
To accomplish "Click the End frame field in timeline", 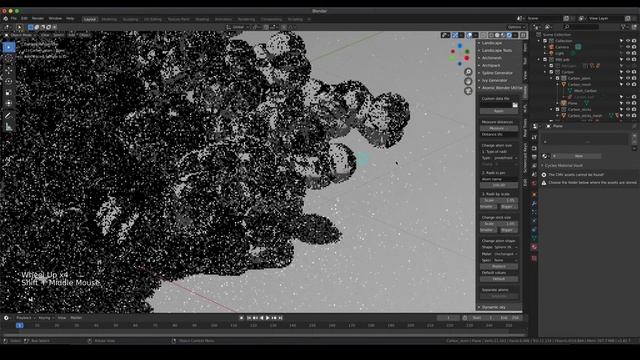I will click(x=510, y=318).
